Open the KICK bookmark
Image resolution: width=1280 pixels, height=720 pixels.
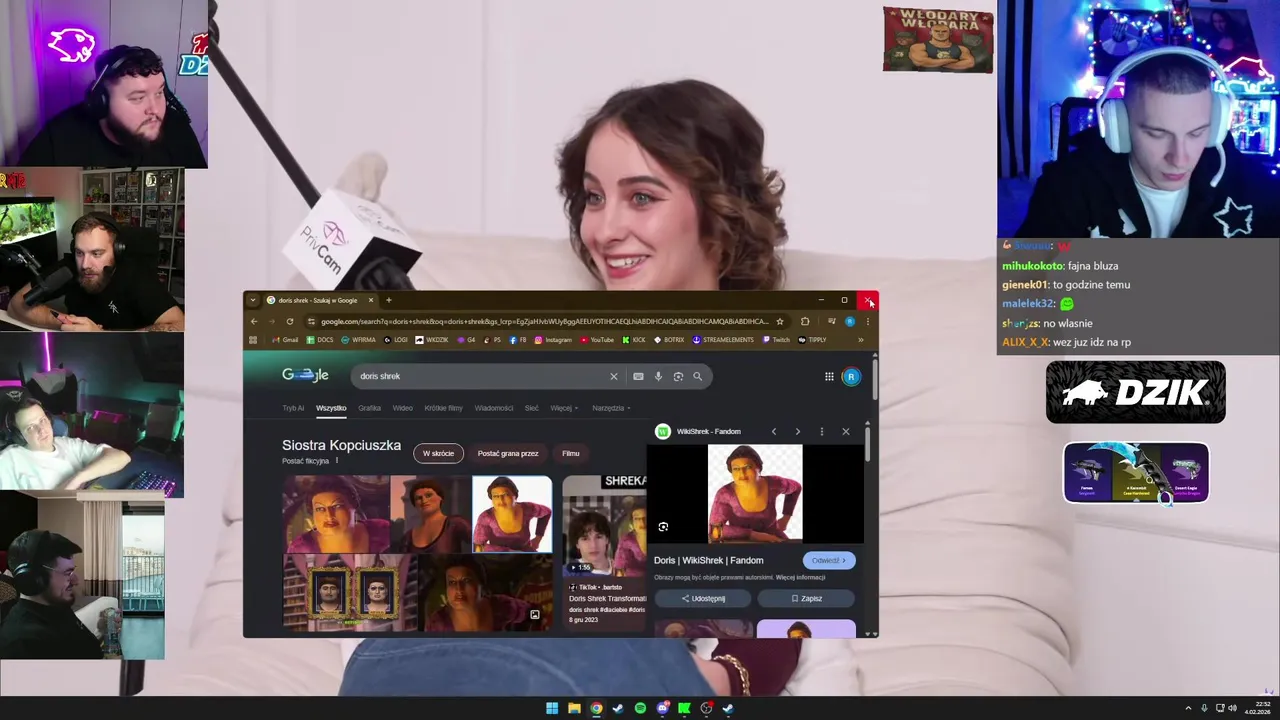click(634, 340)
